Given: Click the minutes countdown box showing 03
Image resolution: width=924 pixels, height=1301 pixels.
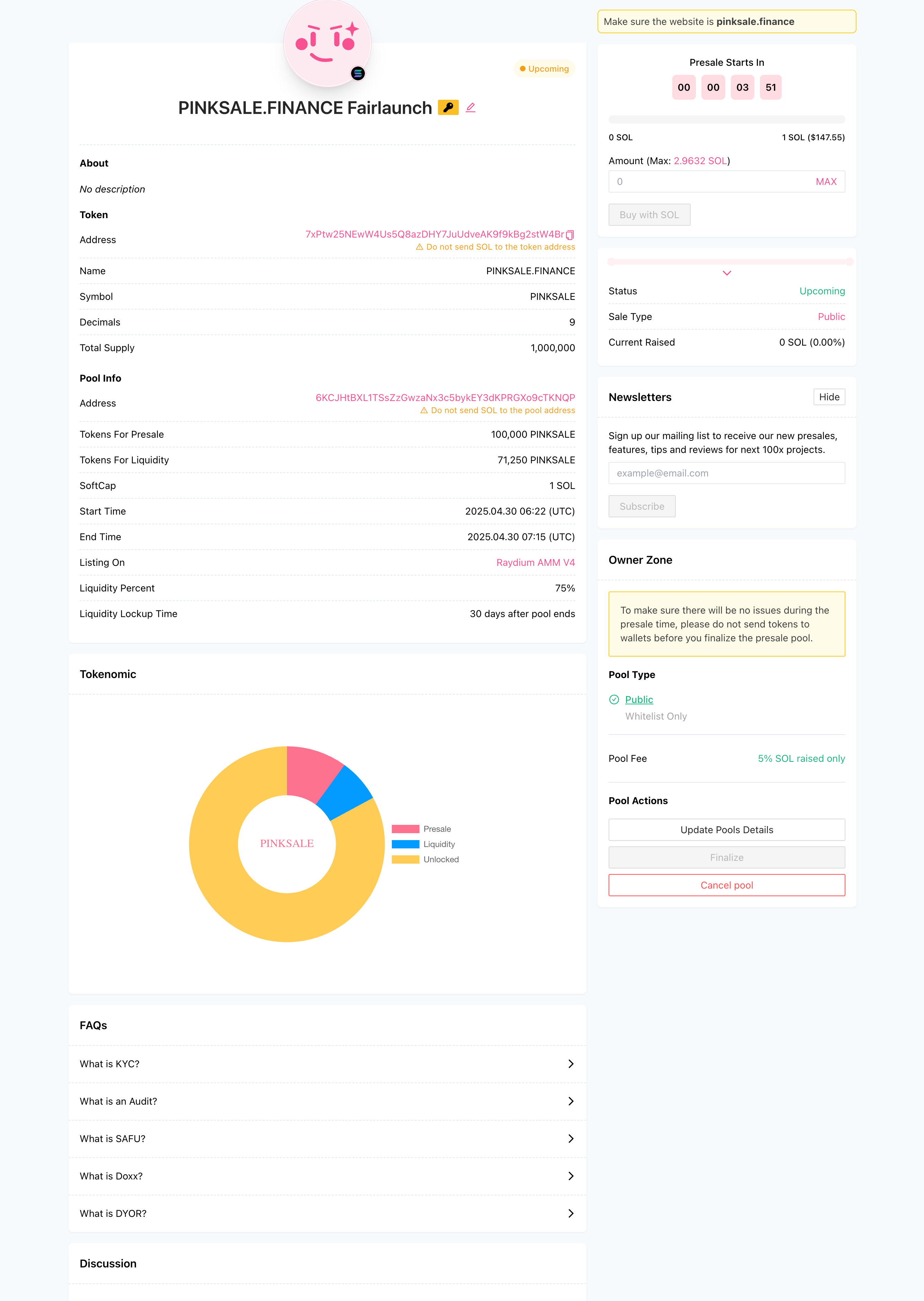Looking at the screenshot, I should [742, 88].
